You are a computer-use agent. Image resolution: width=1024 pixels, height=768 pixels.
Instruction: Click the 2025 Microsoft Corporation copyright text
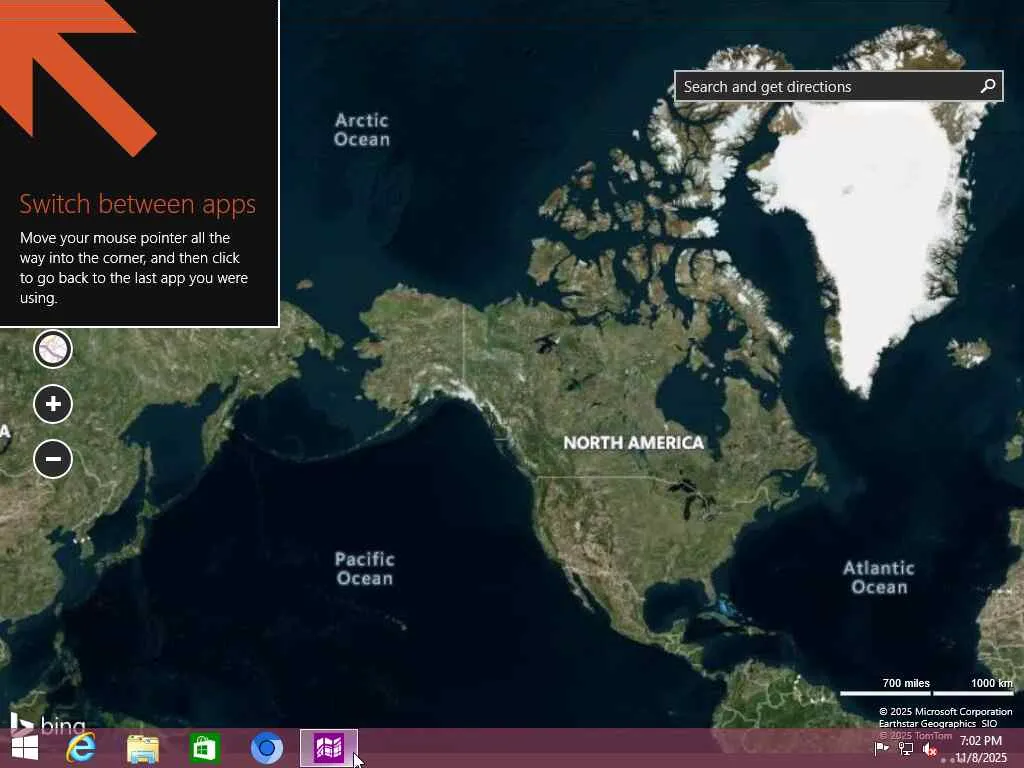coord(946,711)
